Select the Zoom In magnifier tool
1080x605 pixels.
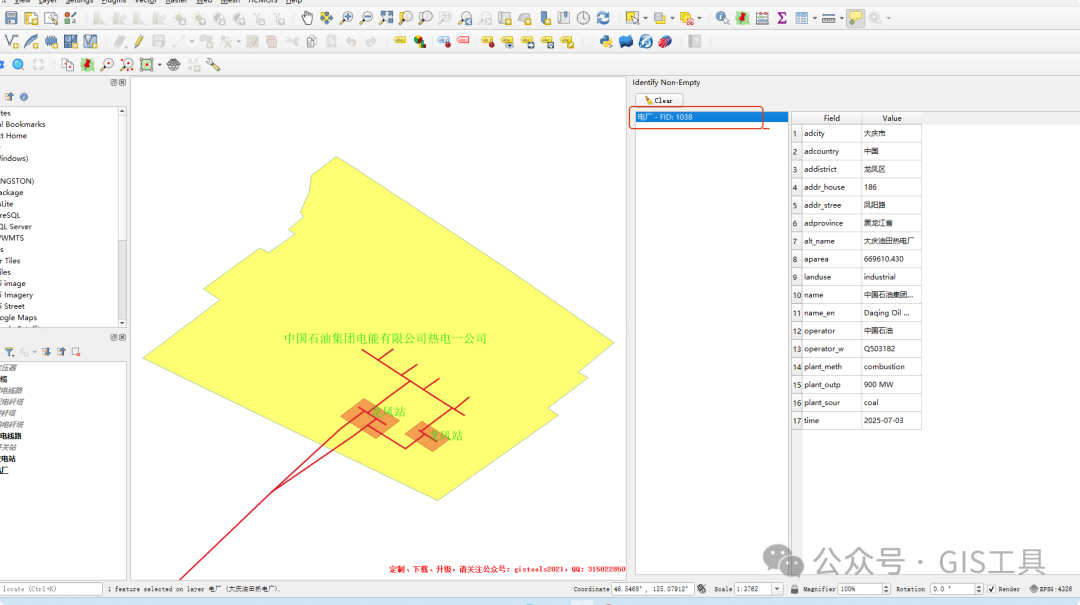(346, 19)
